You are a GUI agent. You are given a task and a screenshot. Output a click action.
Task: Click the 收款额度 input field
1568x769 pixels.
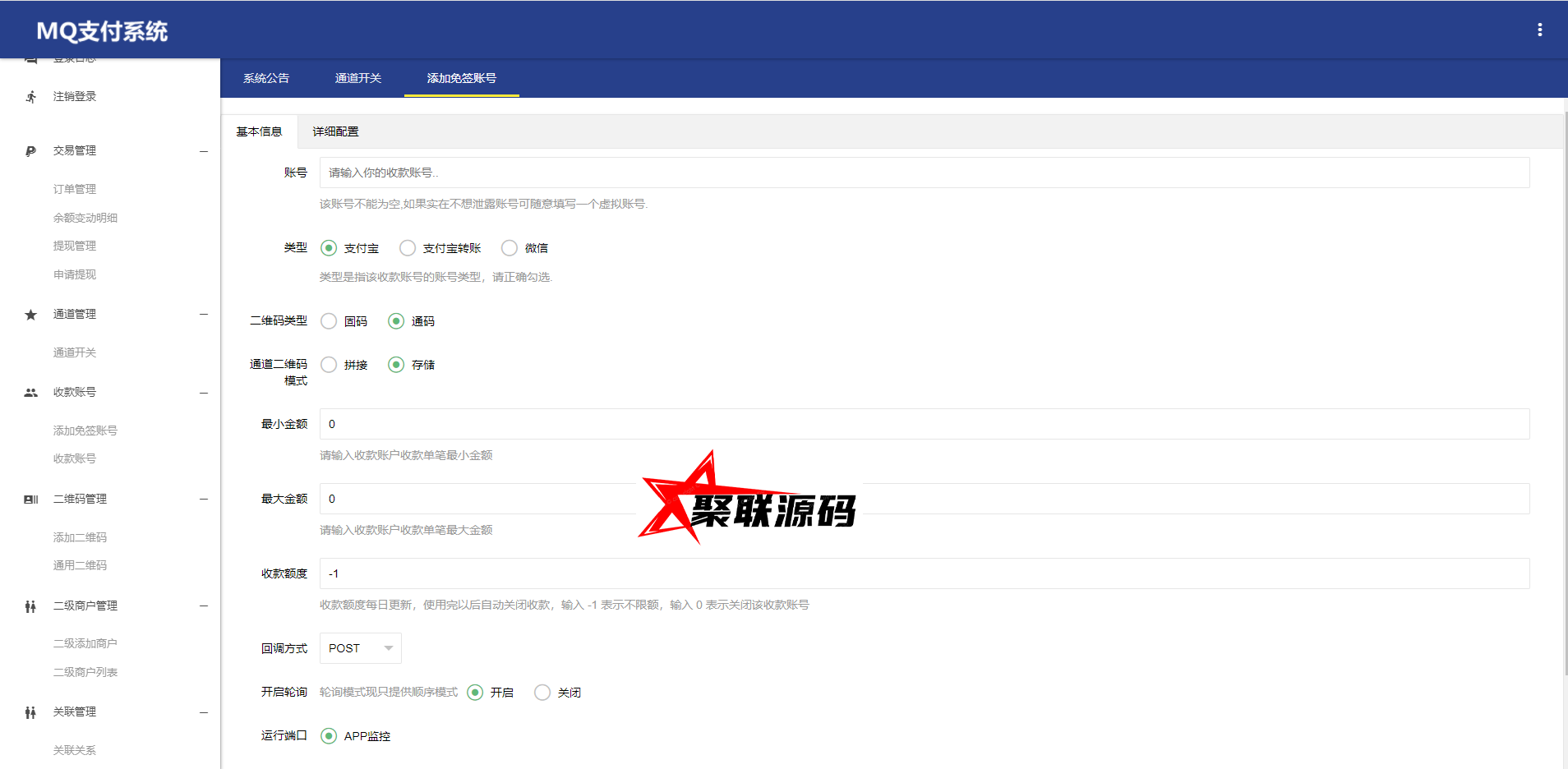click(925, 573)
